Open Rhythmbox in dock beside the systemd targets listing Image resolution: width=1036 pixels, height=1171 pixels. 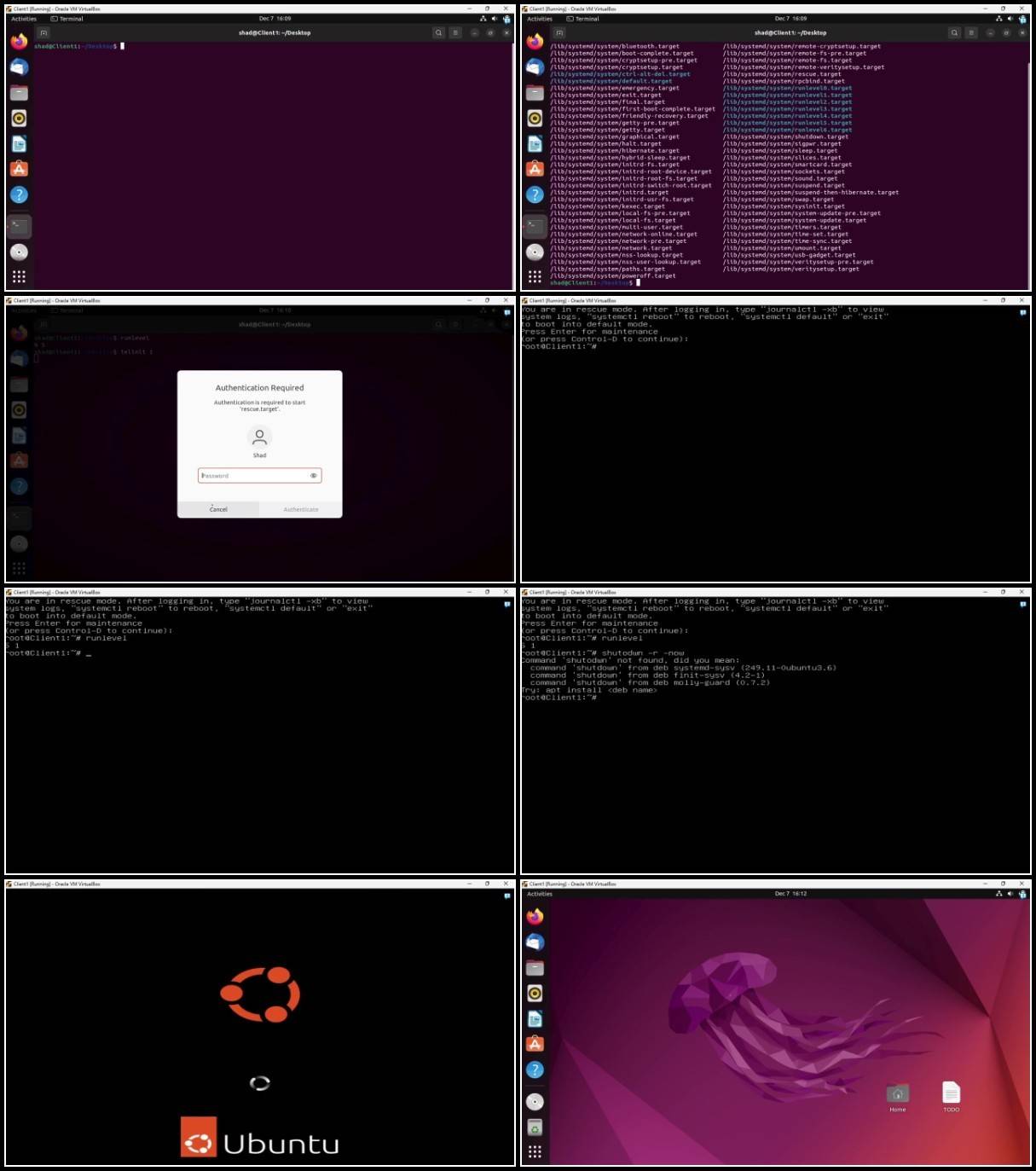535,119
